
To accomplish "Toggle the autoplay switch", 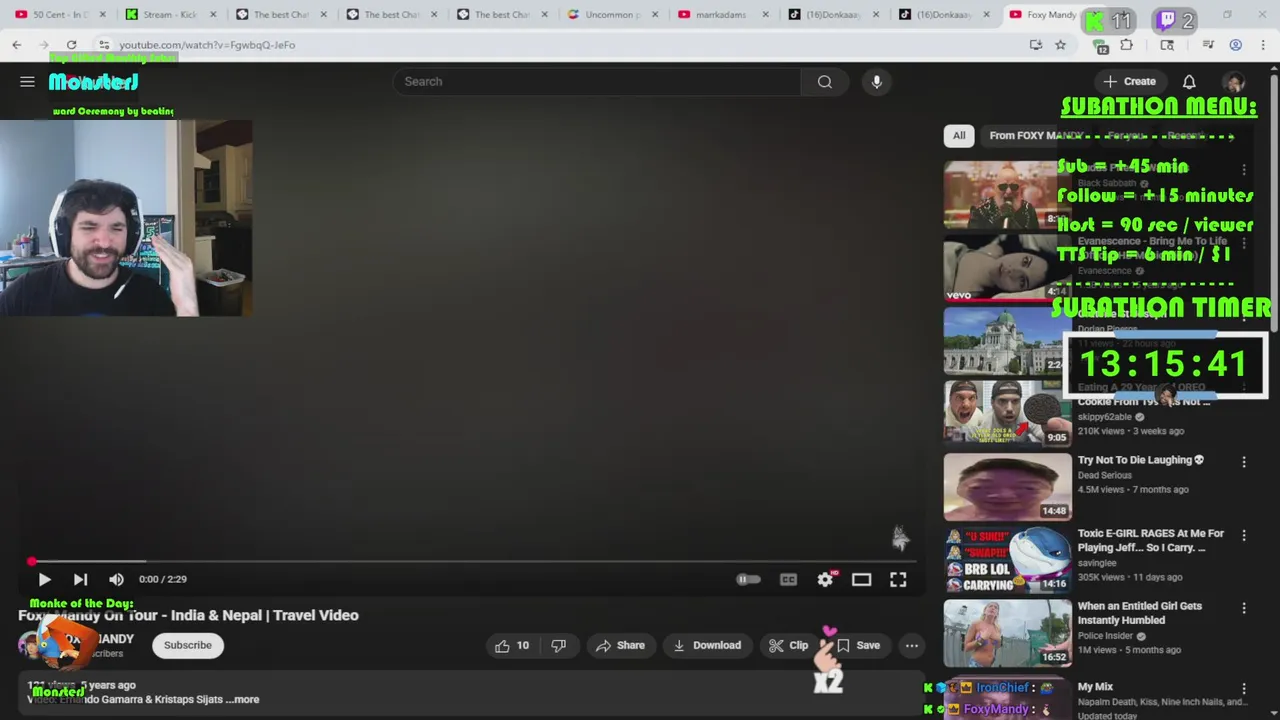I will coord(748,579).
